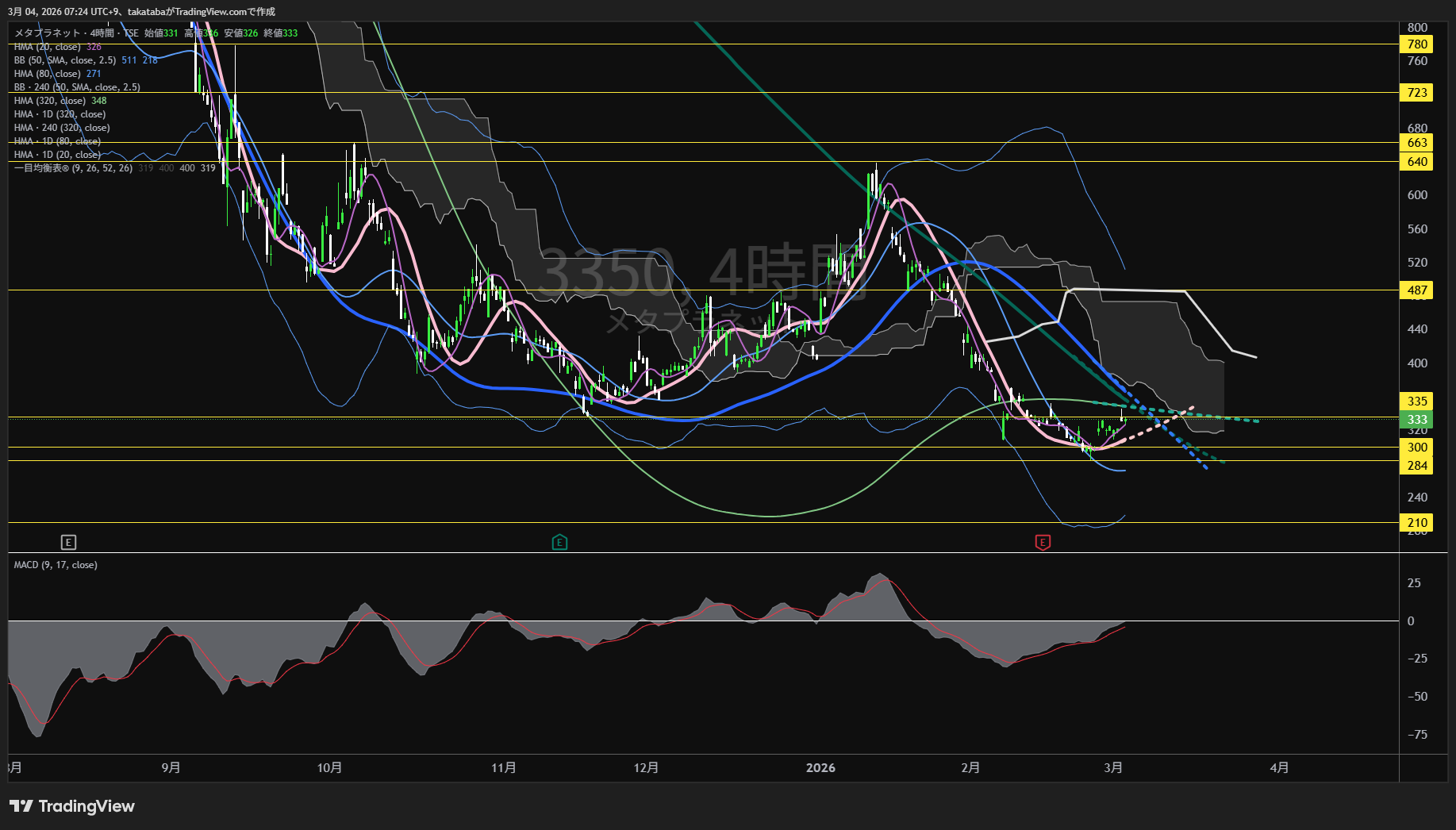Click the 12月 label on time axis

[646, 768]
